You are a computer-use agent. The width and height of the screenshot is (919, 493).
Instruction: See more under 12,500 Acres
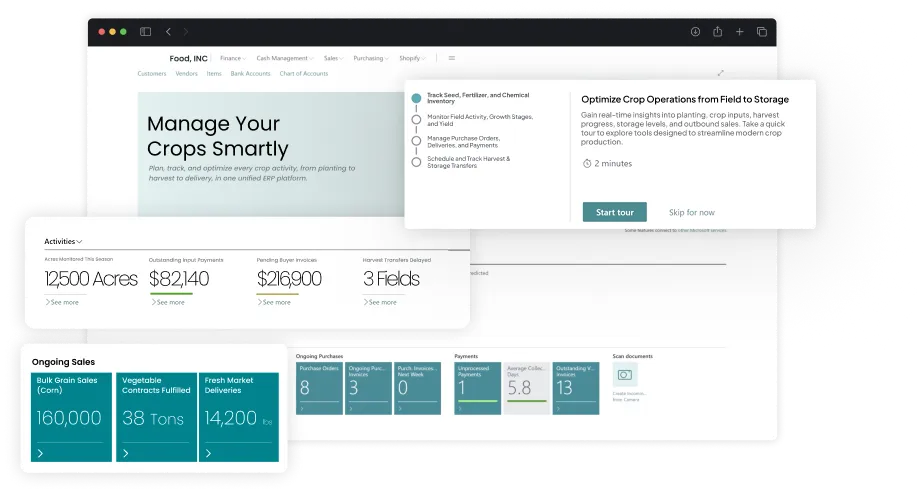pos(62,302)
